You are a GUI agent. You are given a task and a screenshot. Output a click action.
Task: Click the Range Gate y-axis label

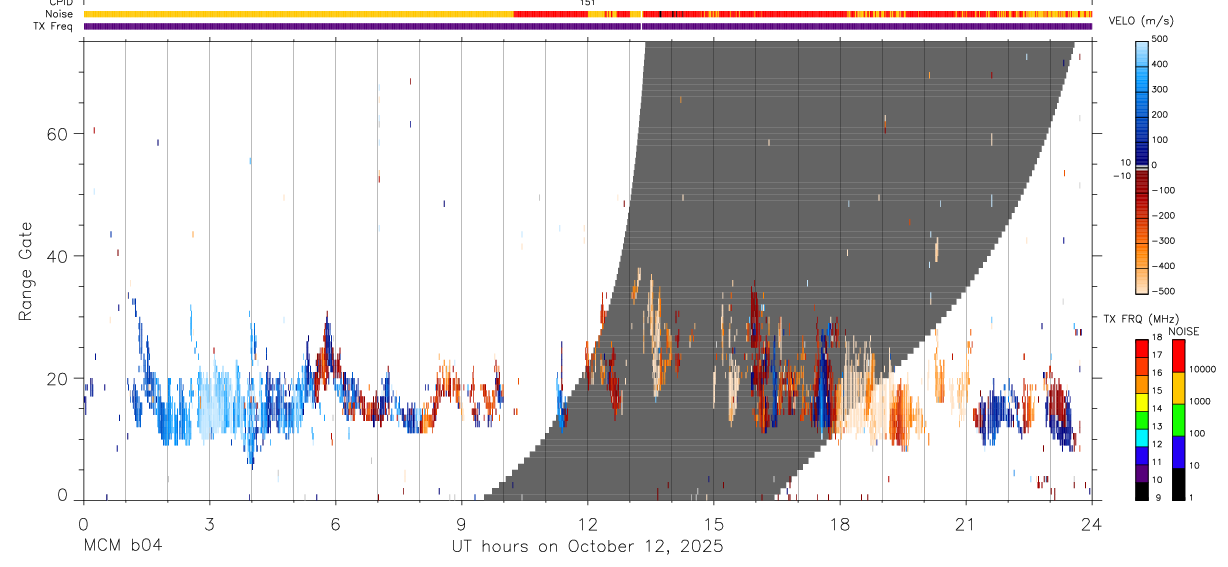pos(24,272)
